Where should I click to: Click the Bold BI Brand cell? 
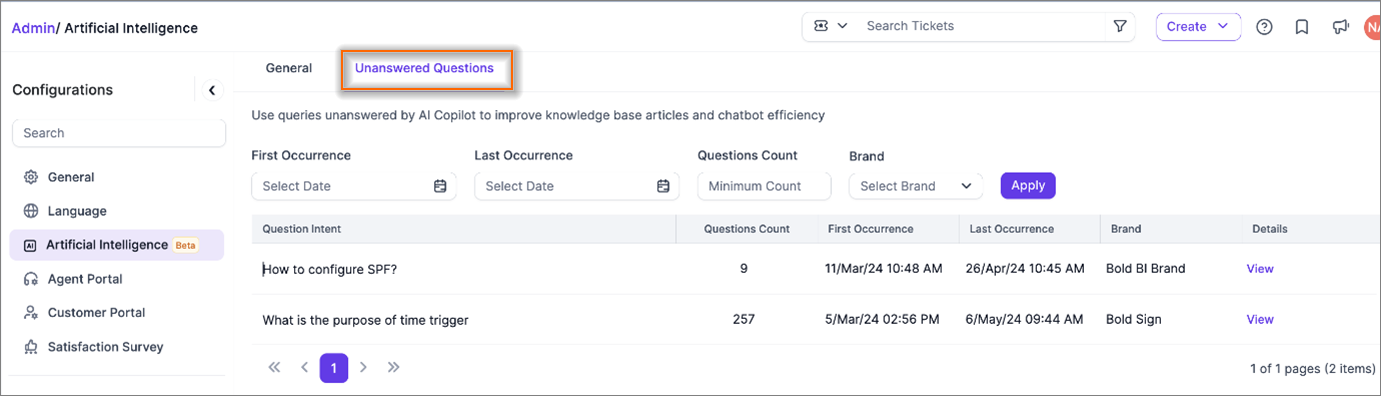[x=1146, y=269]
